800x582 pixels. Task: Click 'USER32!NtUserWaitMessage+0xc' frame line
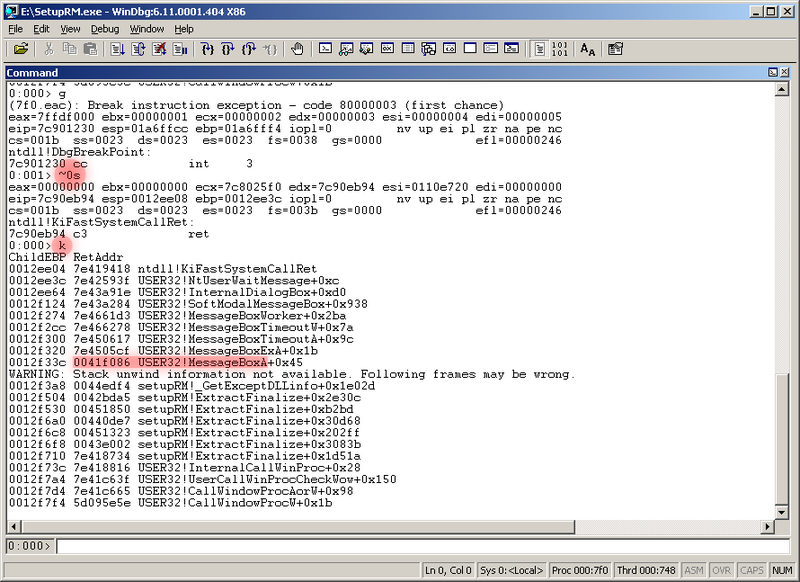(x=238, y=281)
